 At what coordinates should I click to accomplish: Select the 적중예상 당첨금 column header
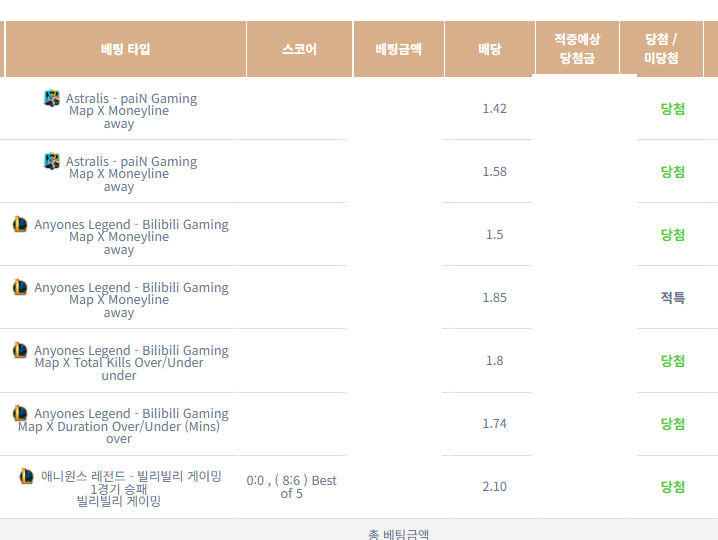[x=577, y=48]
